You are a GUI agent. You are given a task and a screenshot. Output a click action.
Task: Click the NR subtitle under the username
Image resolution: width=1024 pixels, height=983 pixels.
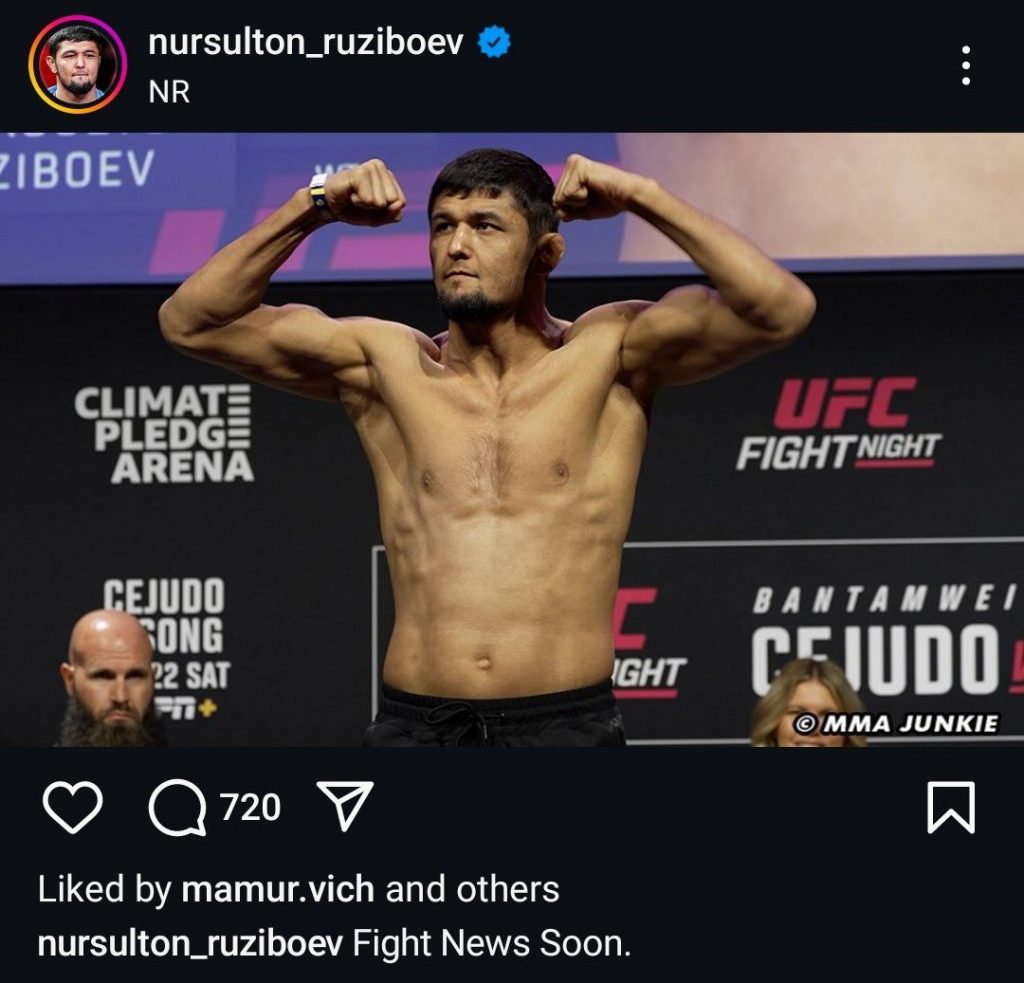pos(169,91)
